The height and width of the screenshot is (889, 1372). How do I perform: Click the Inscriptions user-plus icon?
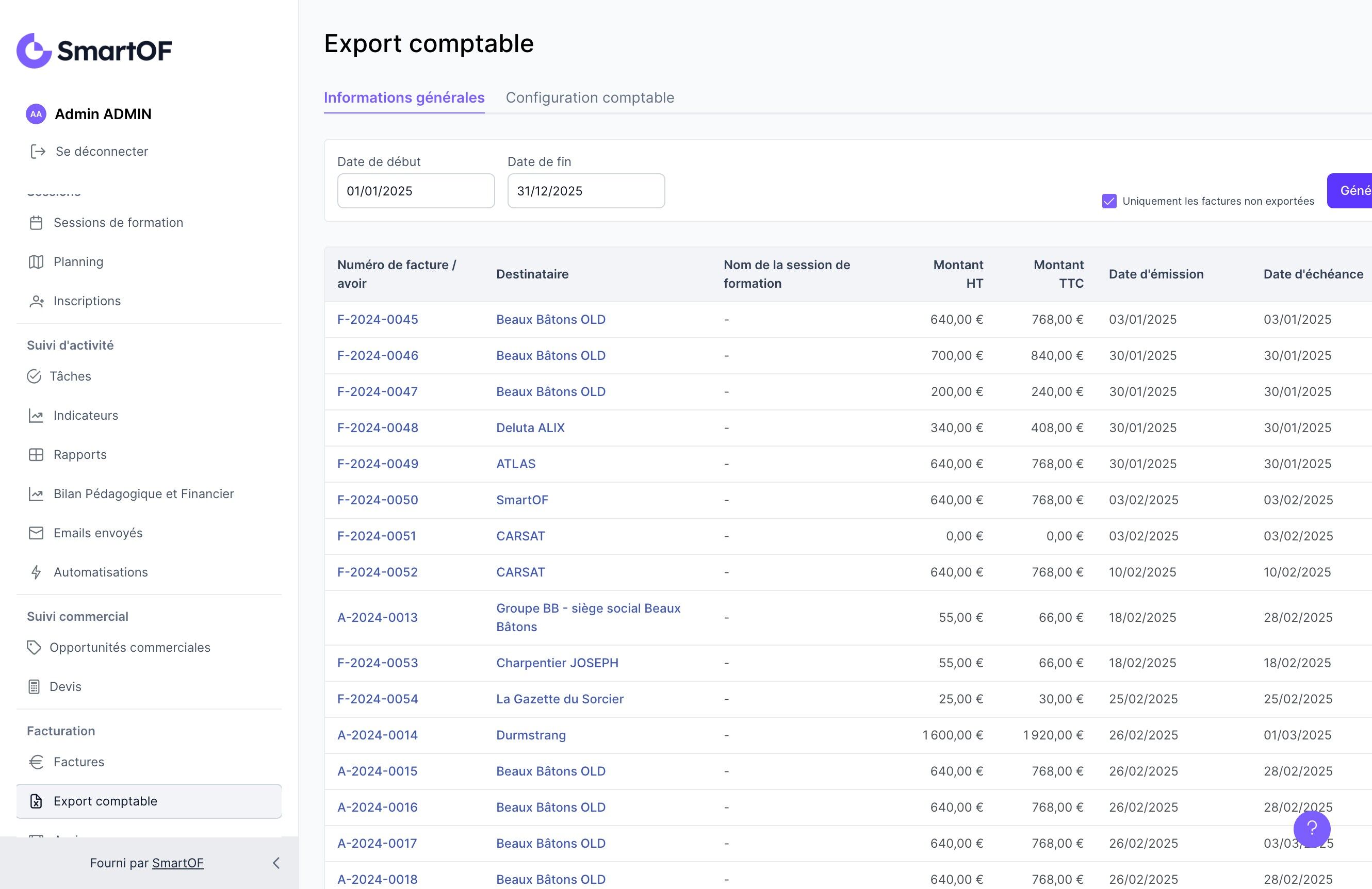coord(36,301)
